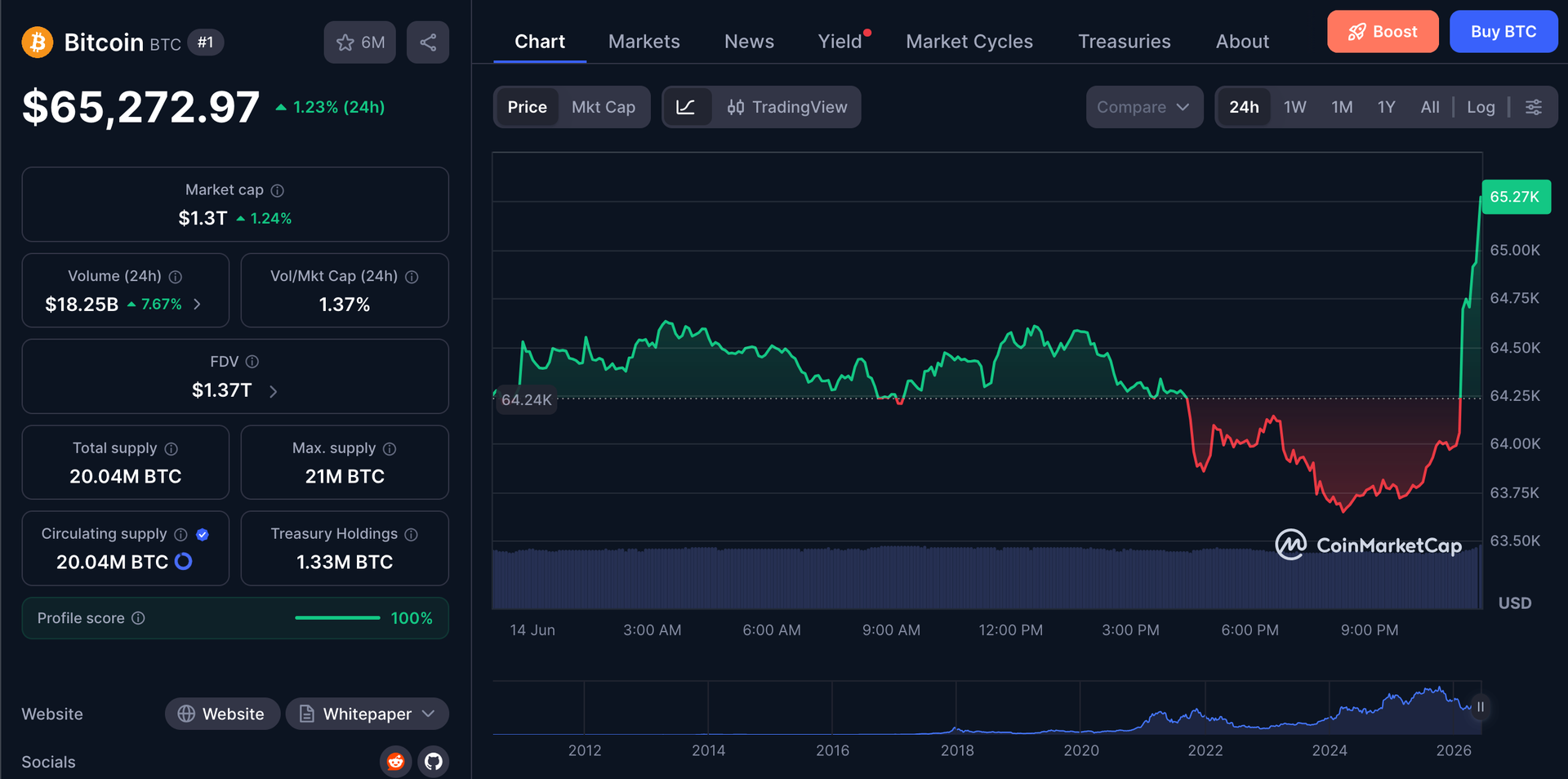The height and width of the screenshot is (779, 1568).
Task: Add Bitcoin to watchlist star button
Action: tap(360, 42)
